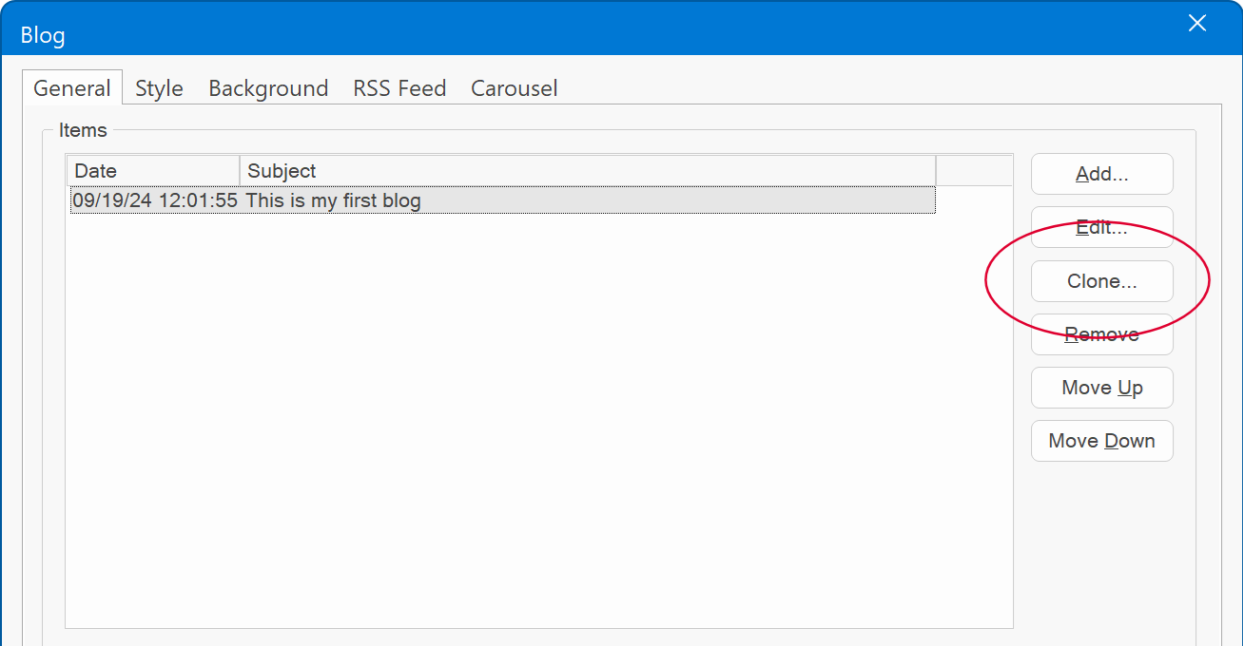Screen dimensions: 1244x647
Task: Click the Move Down button
Action: pyautogui.click(x=1102, y=441)
